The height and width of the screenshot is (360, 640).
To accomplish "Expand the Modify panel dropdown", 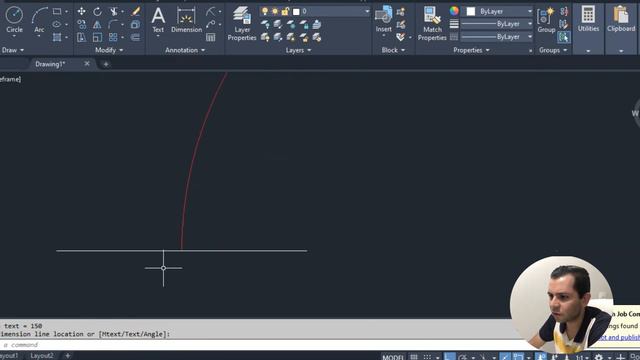I will pos(109,50).
